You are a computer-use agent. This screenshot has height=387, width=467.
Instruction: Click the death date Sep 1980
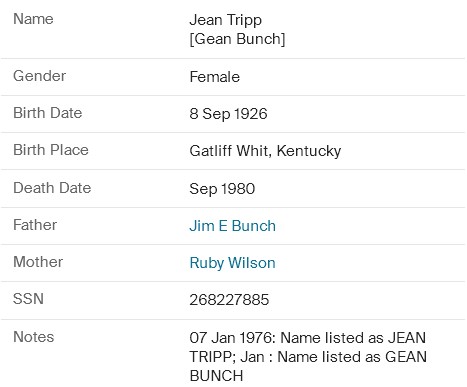pos(222,189)
